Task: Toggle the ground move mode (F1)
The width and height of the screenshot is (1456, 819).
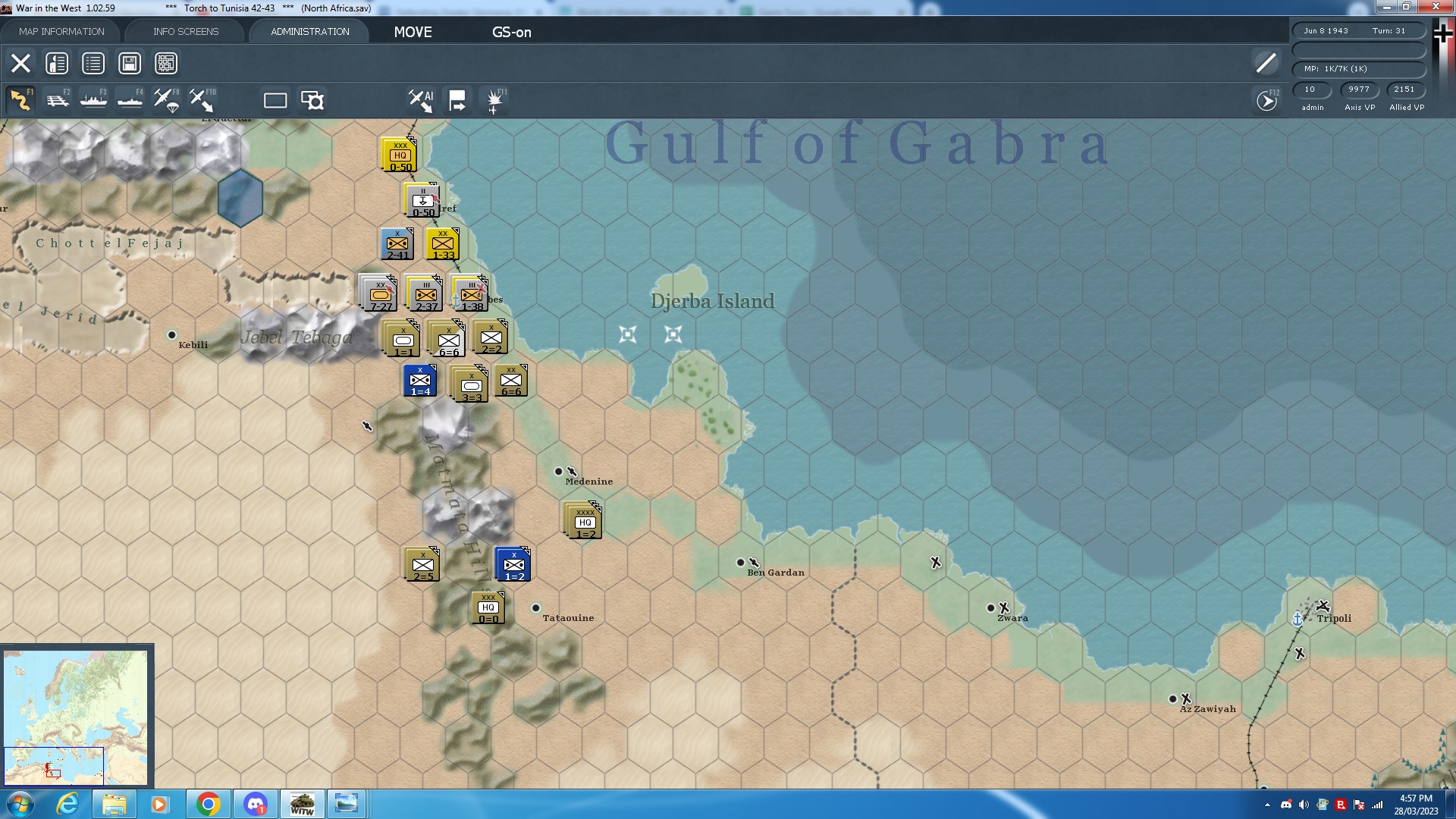Action: pyautogui.click(x=20, y=100)
